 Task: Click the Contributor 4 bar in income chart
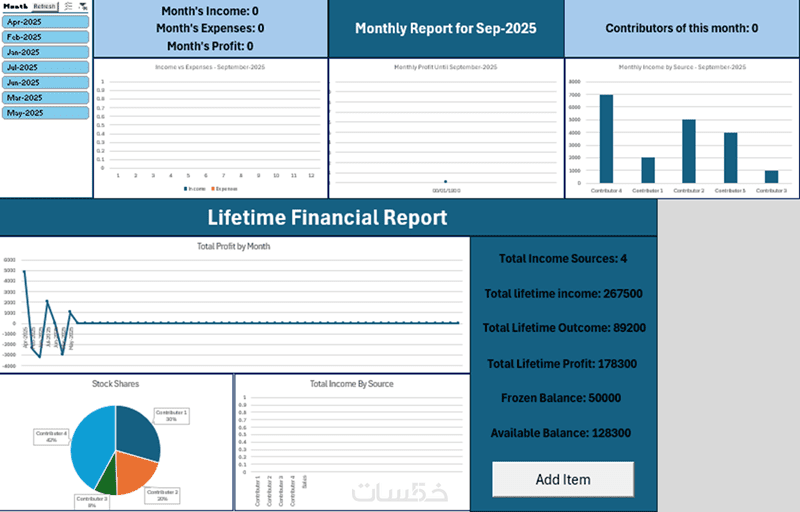click(606, 139)
